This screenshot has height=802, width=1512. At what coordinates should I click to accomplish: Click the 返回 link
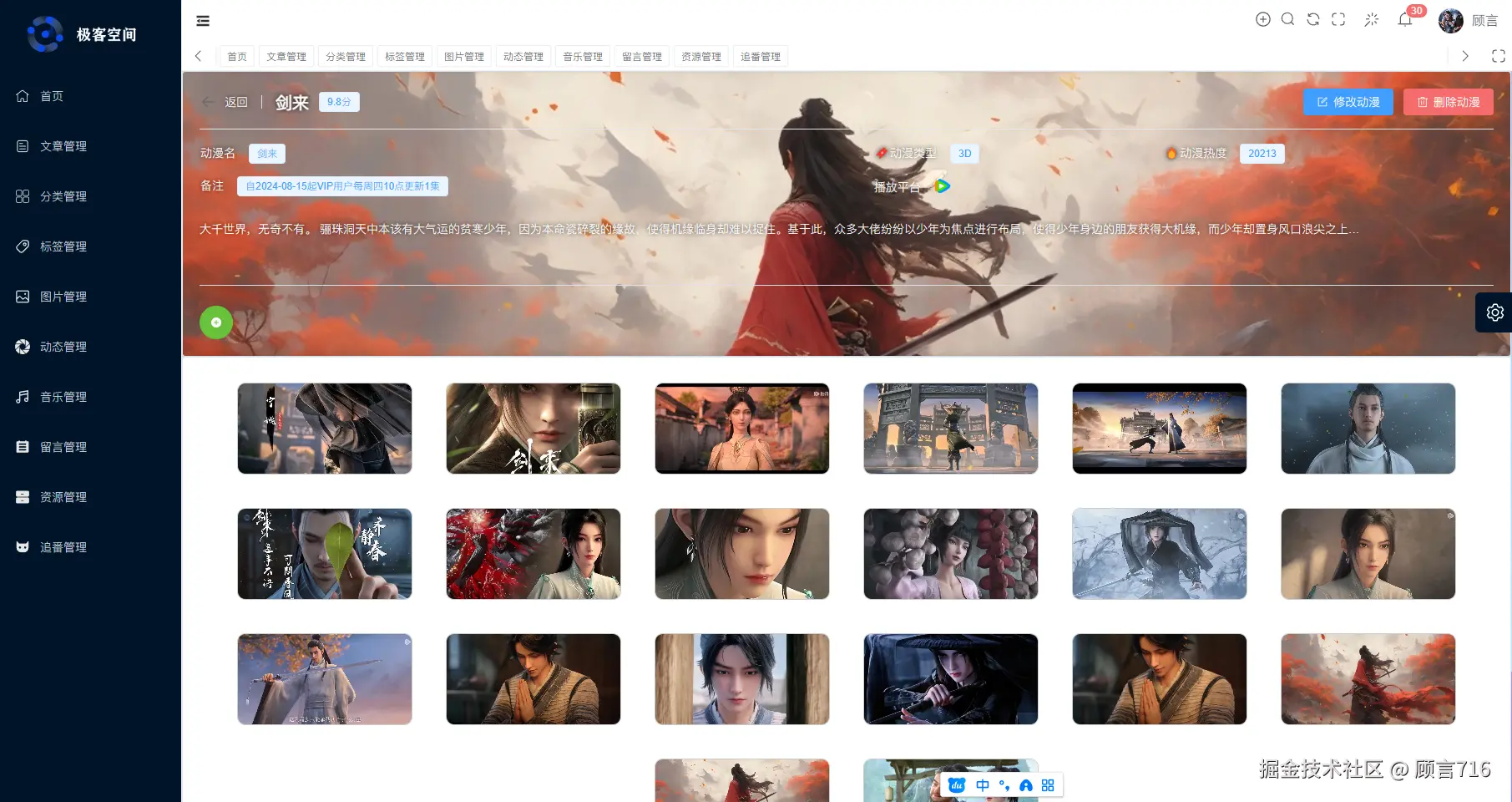pyautogui.click(x=236, y=102)
